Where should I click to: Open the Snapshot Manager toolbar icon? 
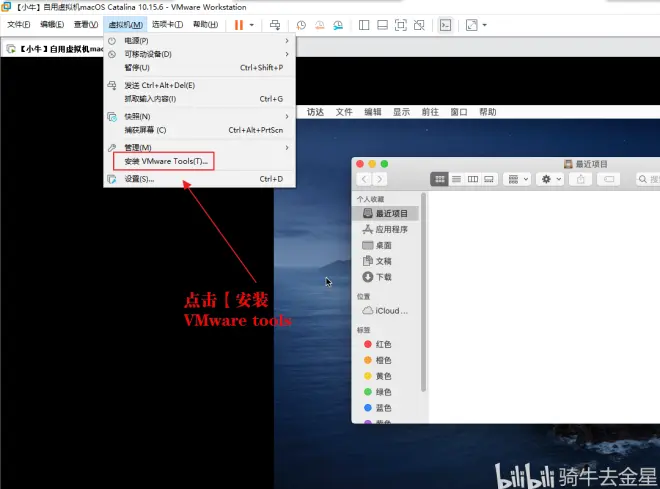coord(338,25)
